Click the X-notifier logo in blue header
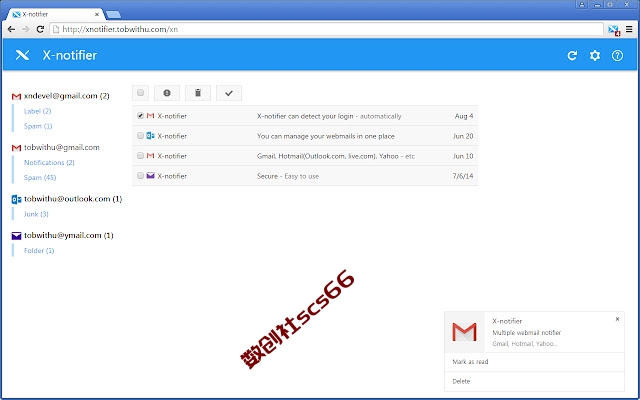The image size is (640, 400). point(22,55)
